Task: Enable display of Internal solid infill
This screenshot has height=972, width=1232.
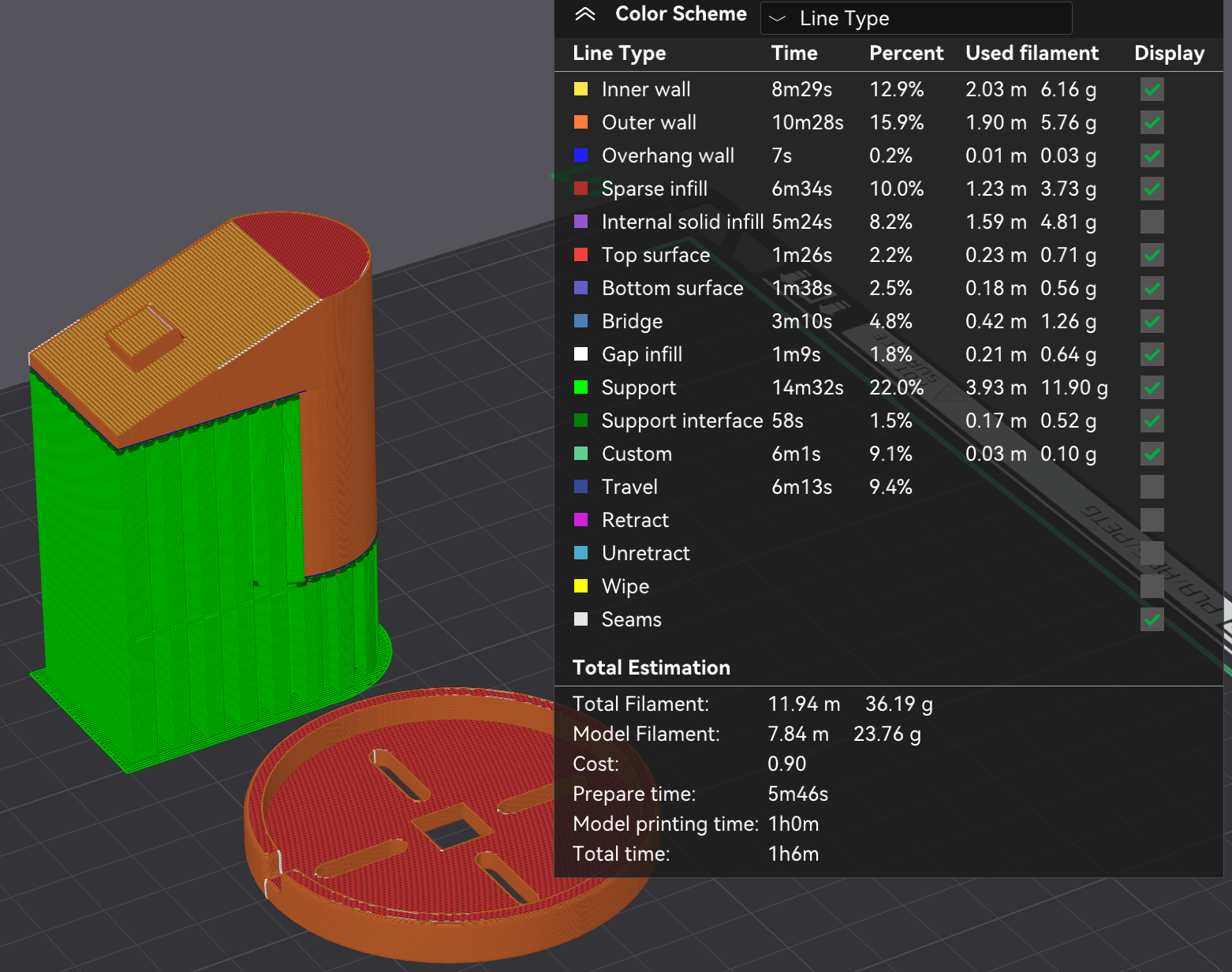Action: [1152, 222]
